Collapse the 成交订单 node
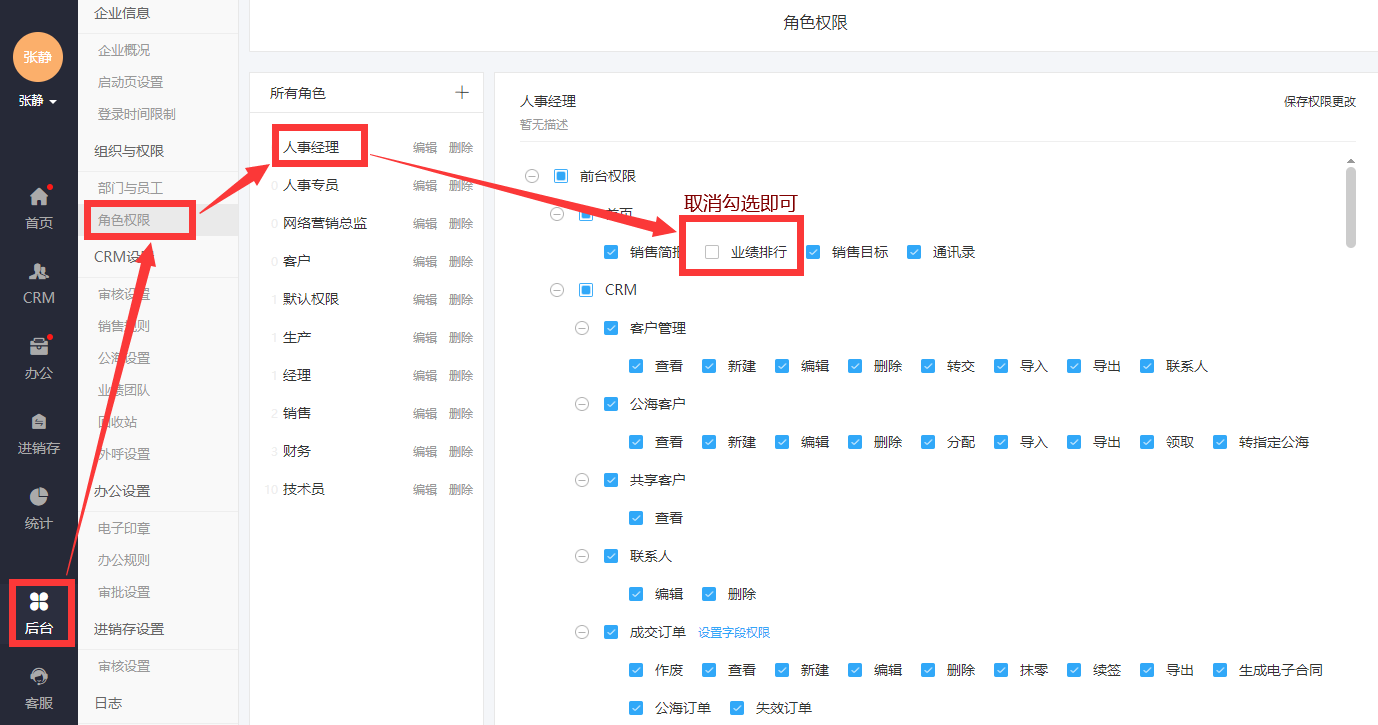1378x725 pixels. click(582, 632)
